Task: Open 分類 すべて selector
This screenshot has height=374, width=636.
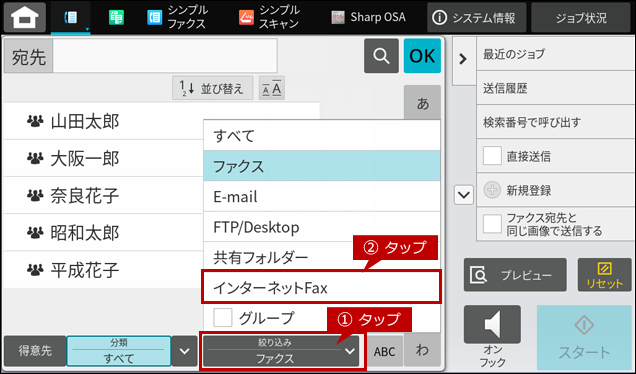Action: (x=119, y=351)
